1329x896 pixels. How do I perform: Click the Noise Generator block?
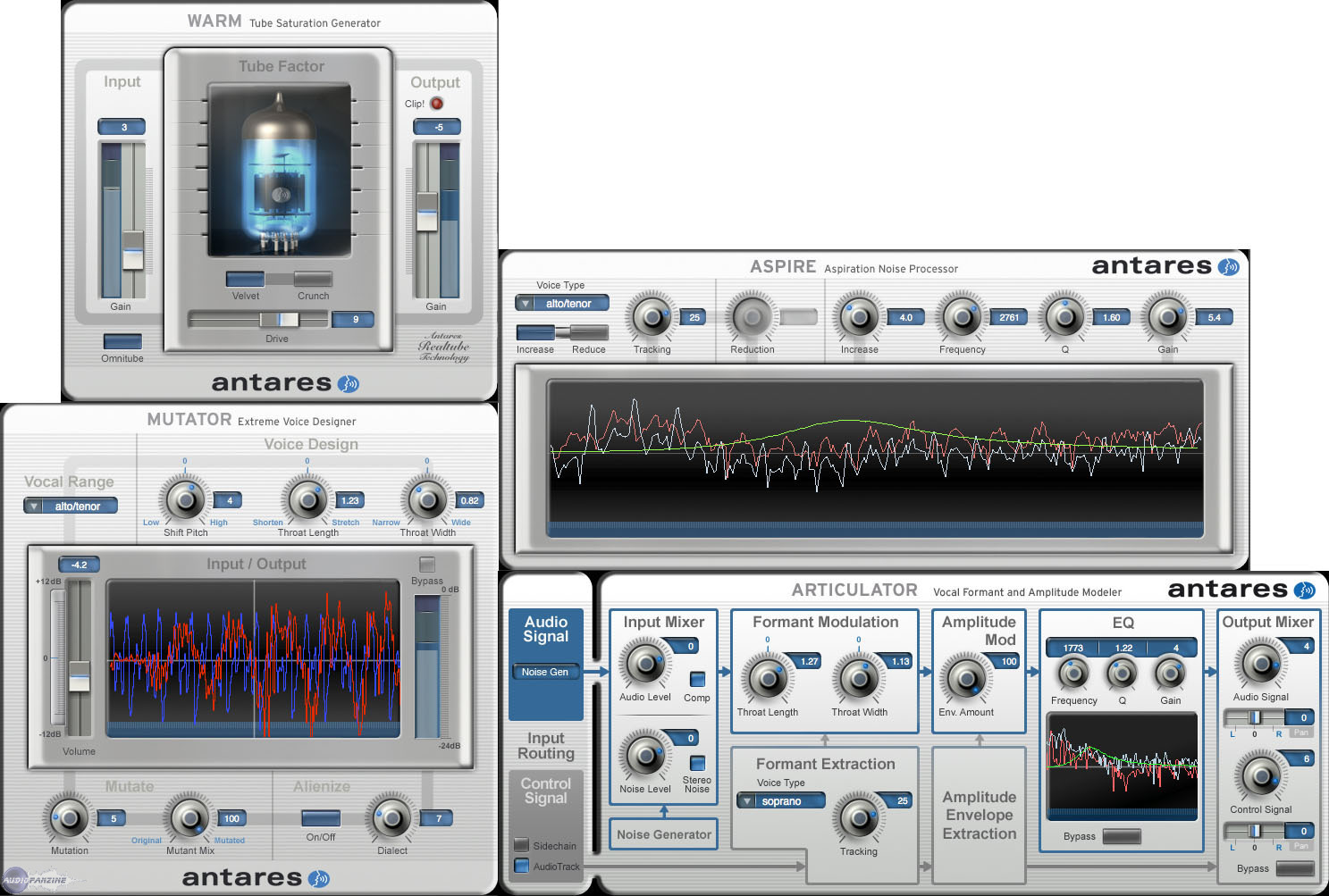664,834
